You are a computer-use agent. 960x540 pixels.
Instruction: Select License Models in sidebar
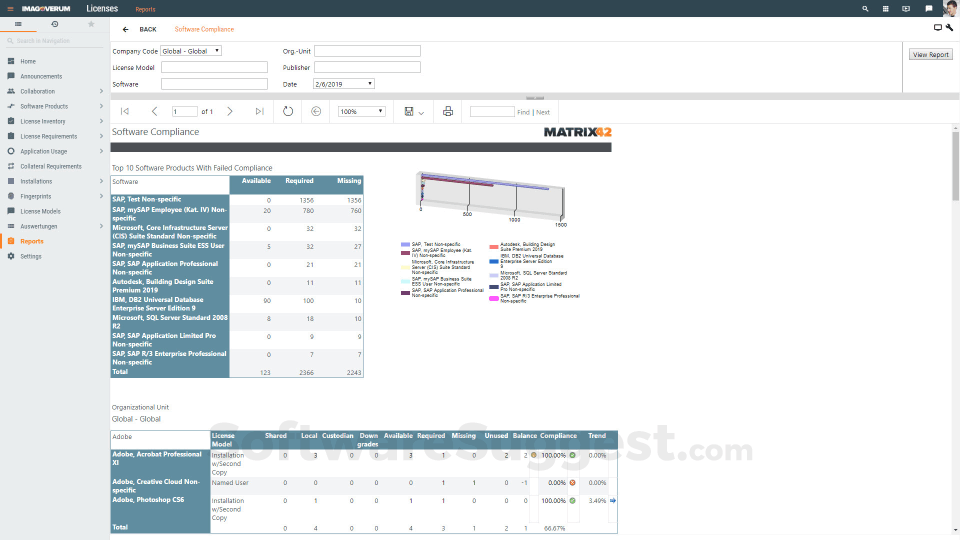click(40, 211)
